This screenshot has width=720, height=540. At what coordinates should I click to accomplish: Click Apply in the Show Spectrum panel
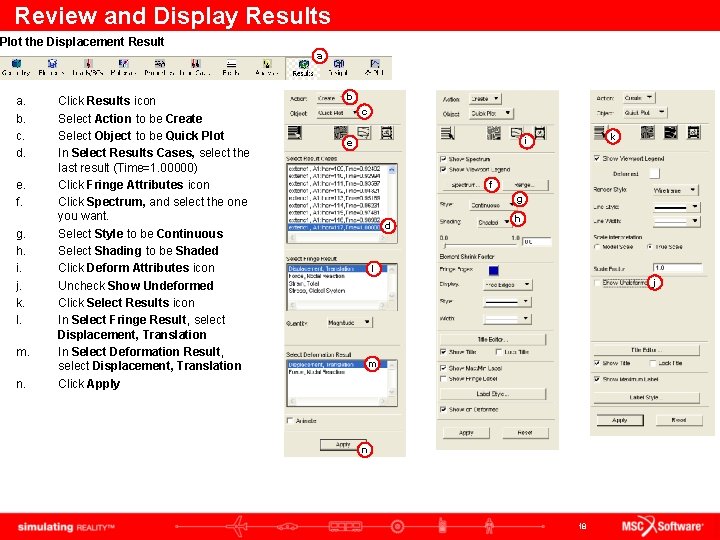click(x=466, y=433)
